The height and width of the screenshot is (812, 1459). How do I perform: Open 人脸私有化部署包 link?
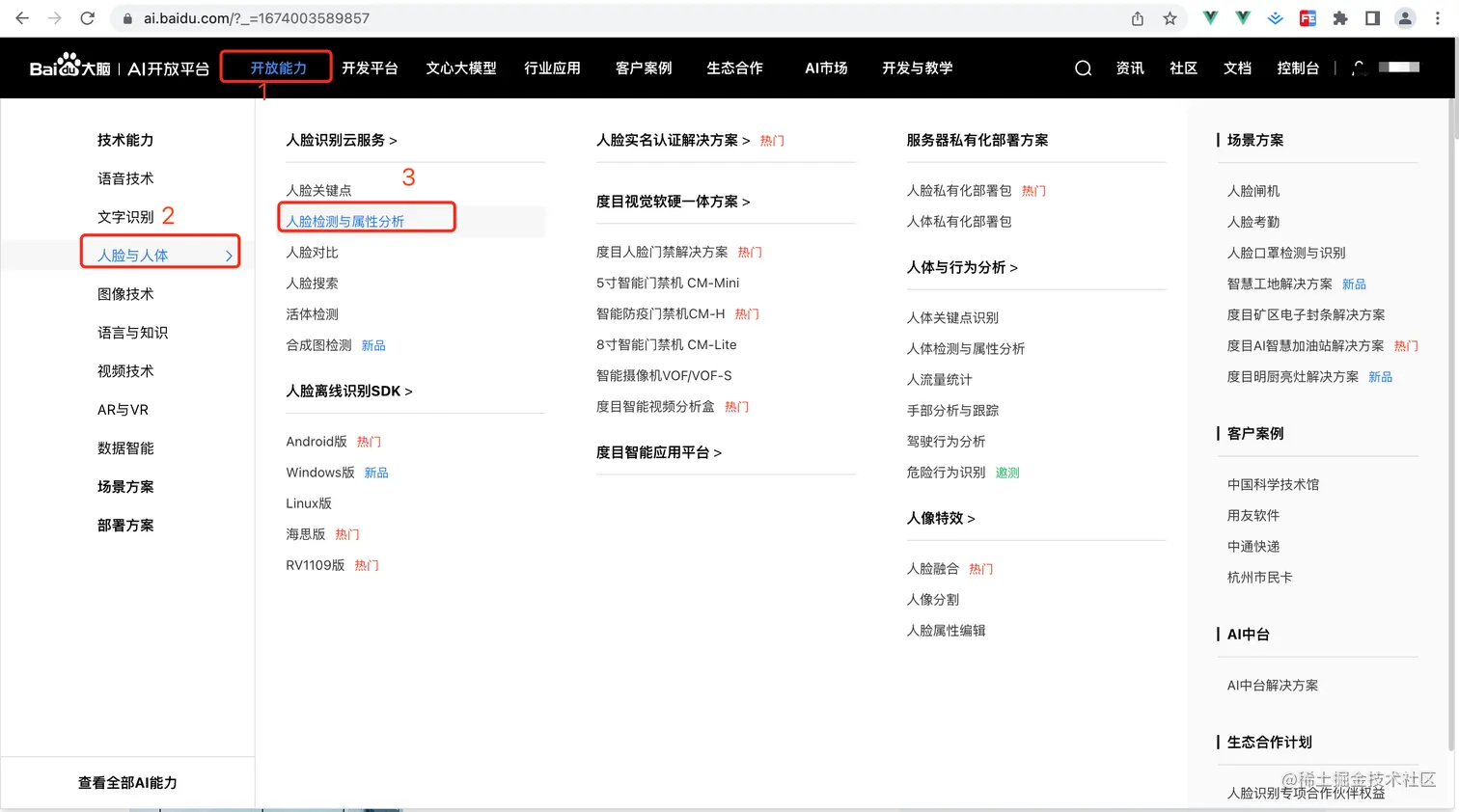[959, 190]
